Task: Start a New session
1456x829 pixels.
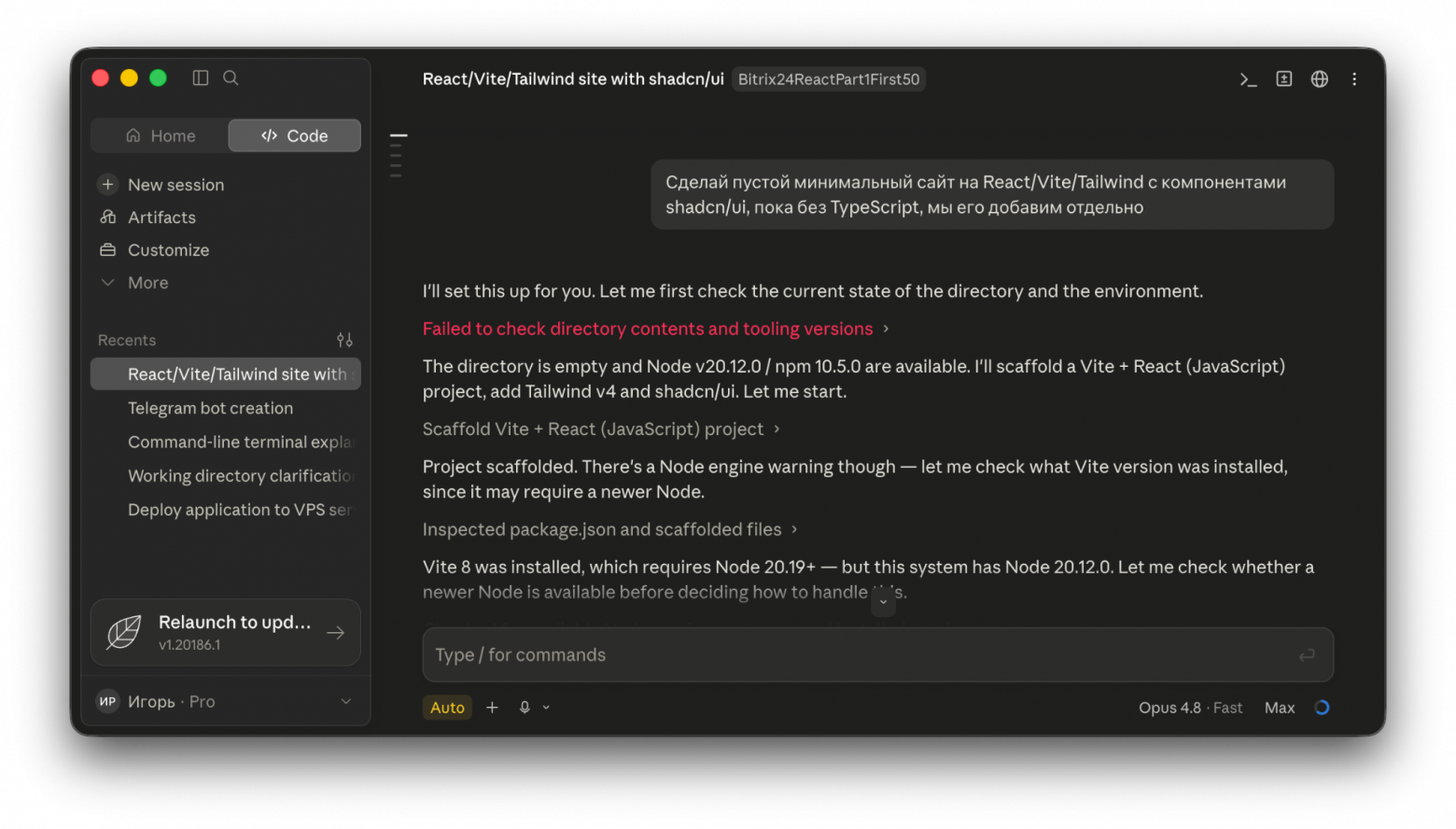Action: (175, 185)
